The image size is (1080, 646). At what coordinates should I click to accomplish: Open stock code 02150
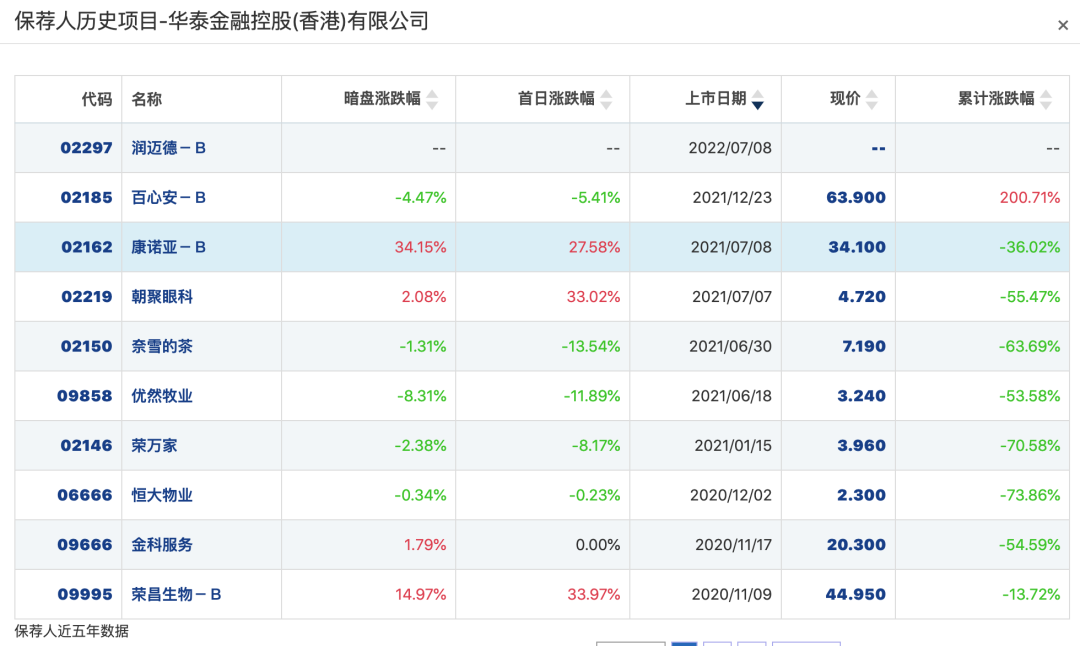point(86,346)
